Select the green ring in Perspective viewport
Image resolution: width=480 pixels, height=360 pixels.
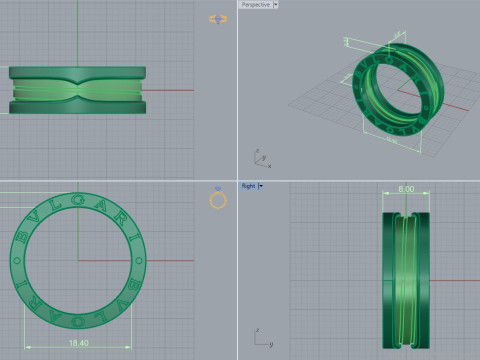[398, 89]
